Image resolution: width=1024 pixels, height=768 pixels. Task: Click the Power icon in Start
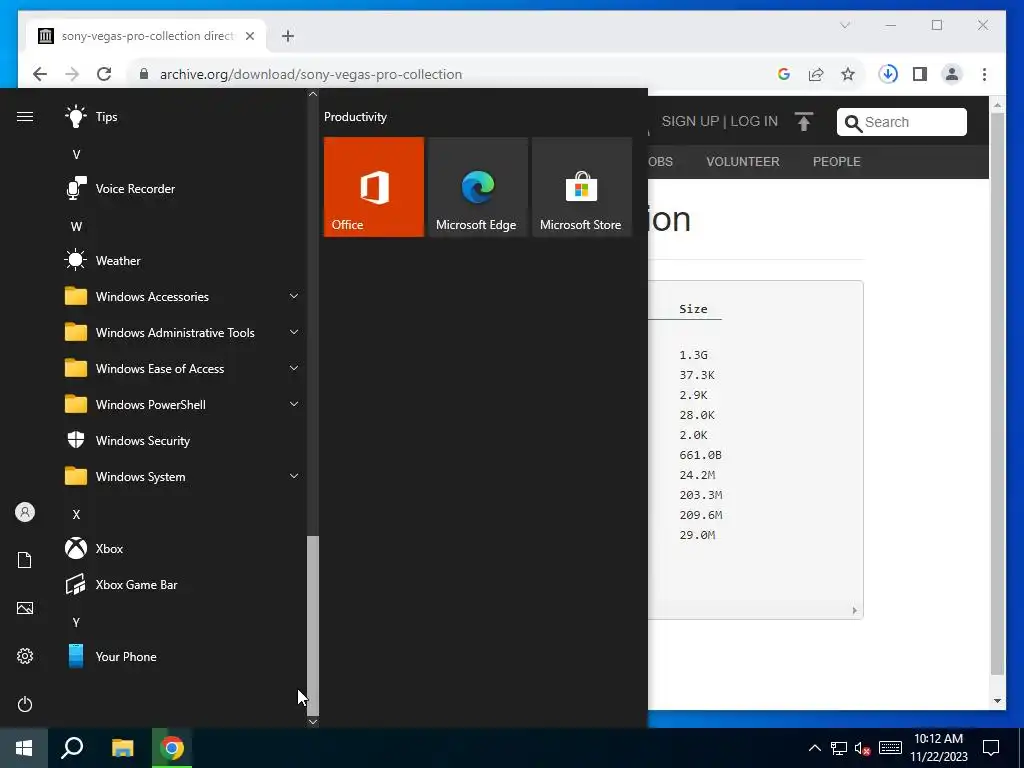pyautogui.click(x=25, y=704)
